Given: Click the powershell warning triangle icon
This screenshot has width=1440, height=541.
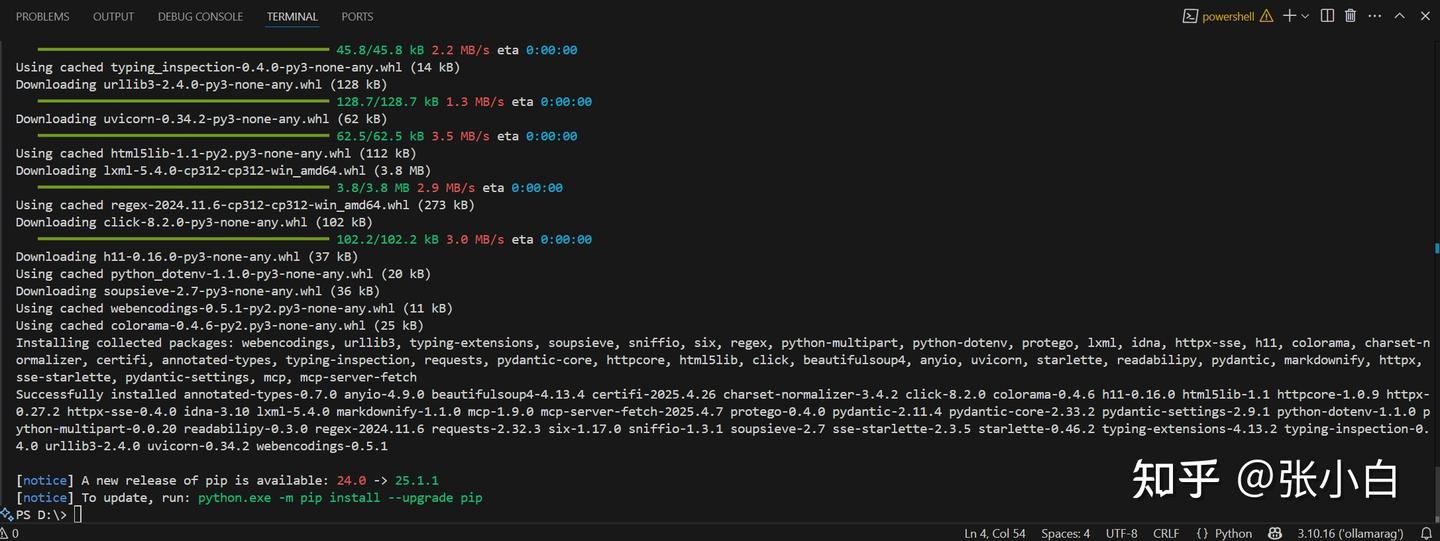Looking at the screenshot, I should point(1266,16).
